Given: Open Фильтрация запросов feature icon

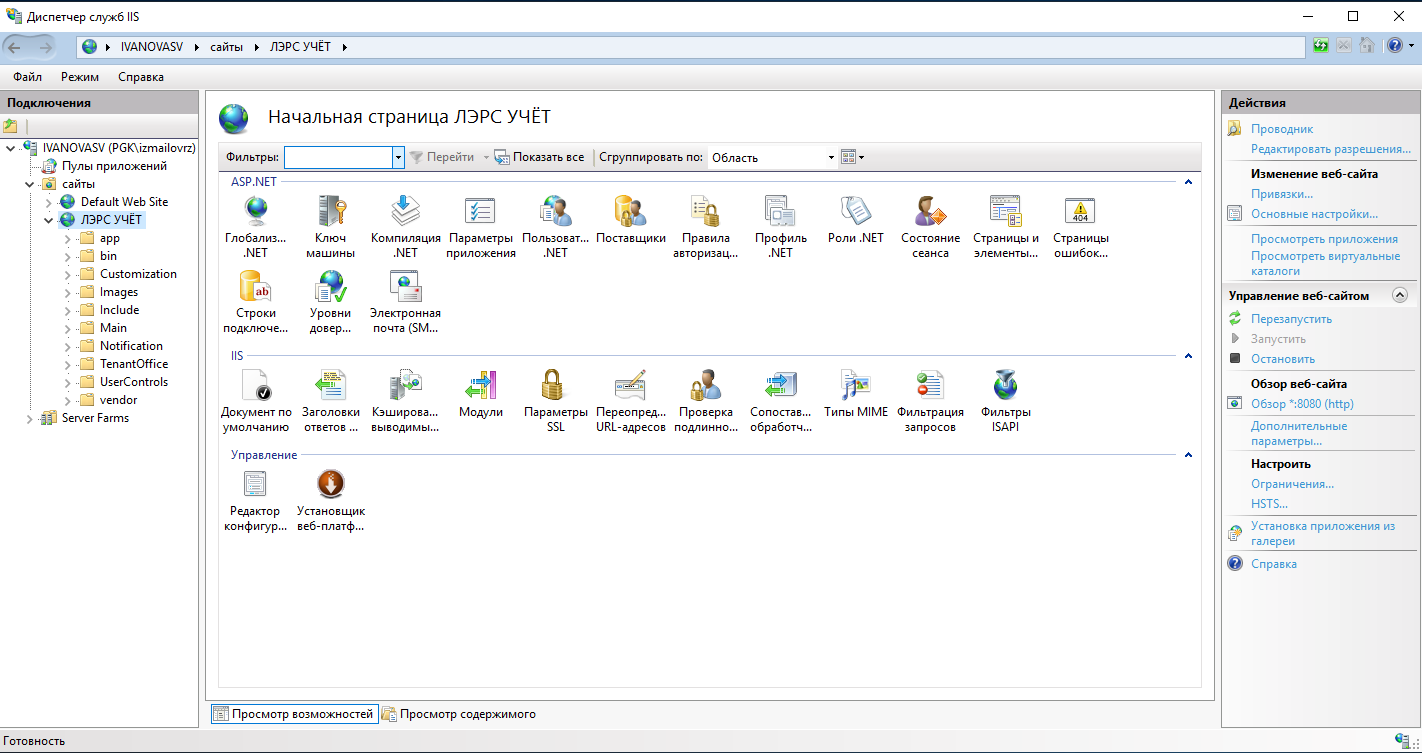Looking at the screenshot, I should point(931,385).
